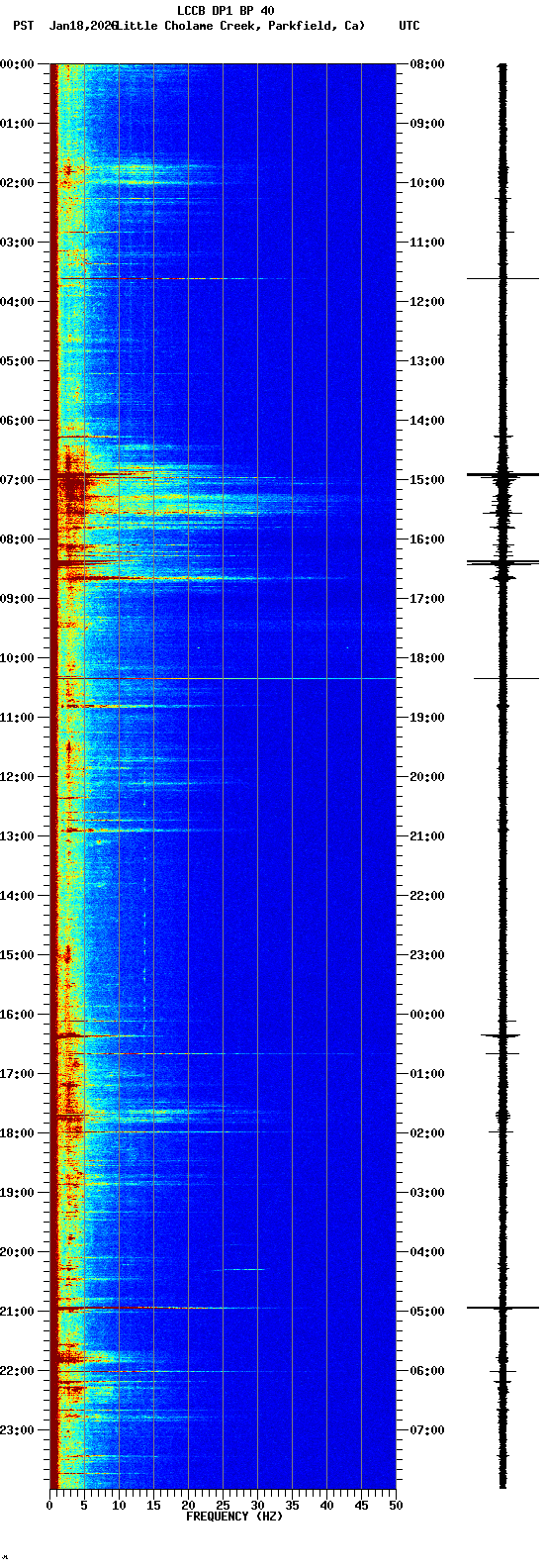Click the PST time label '03:00'
Viewport: 546px width, 1568px height.
(x=17, y=243)
